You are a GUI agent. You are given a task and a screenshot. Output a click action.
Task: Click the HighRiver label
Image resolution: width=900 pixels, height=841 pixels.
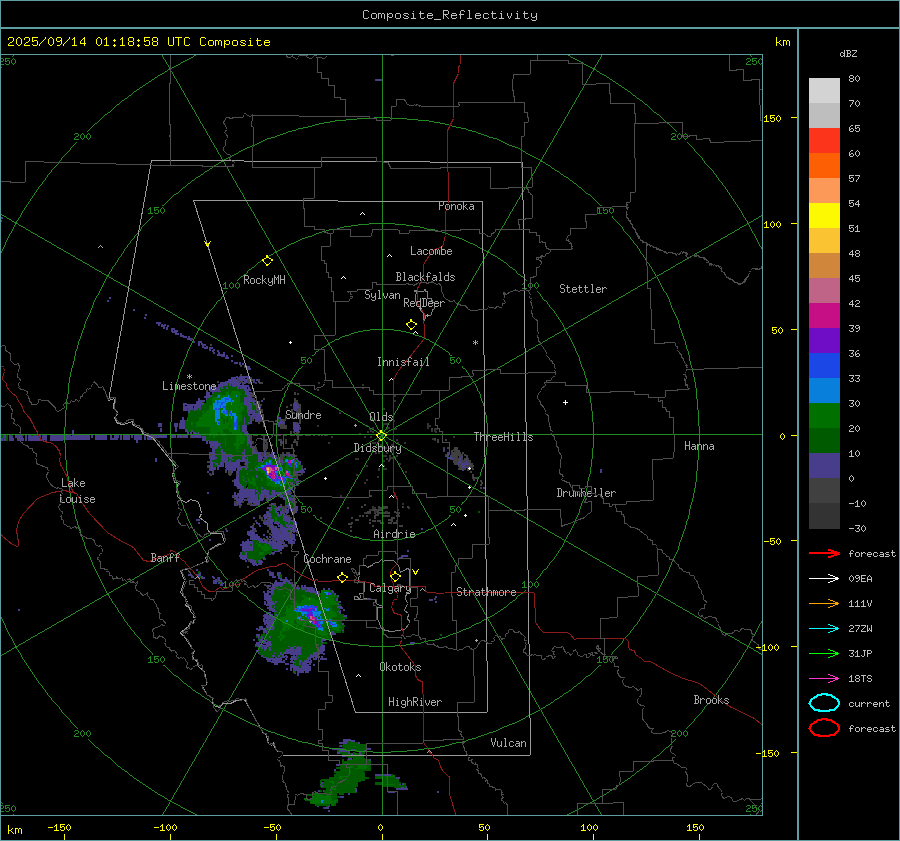click(415, 702)
